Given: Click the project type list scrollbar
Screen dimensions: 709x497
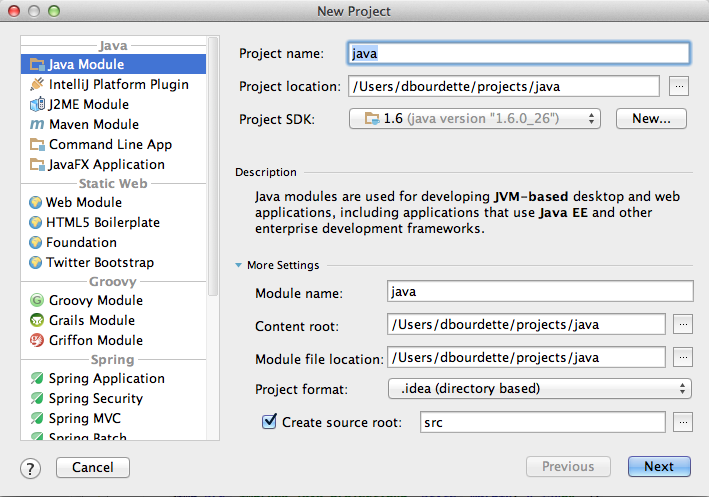Looking at the screenshot, I should 213,166.
